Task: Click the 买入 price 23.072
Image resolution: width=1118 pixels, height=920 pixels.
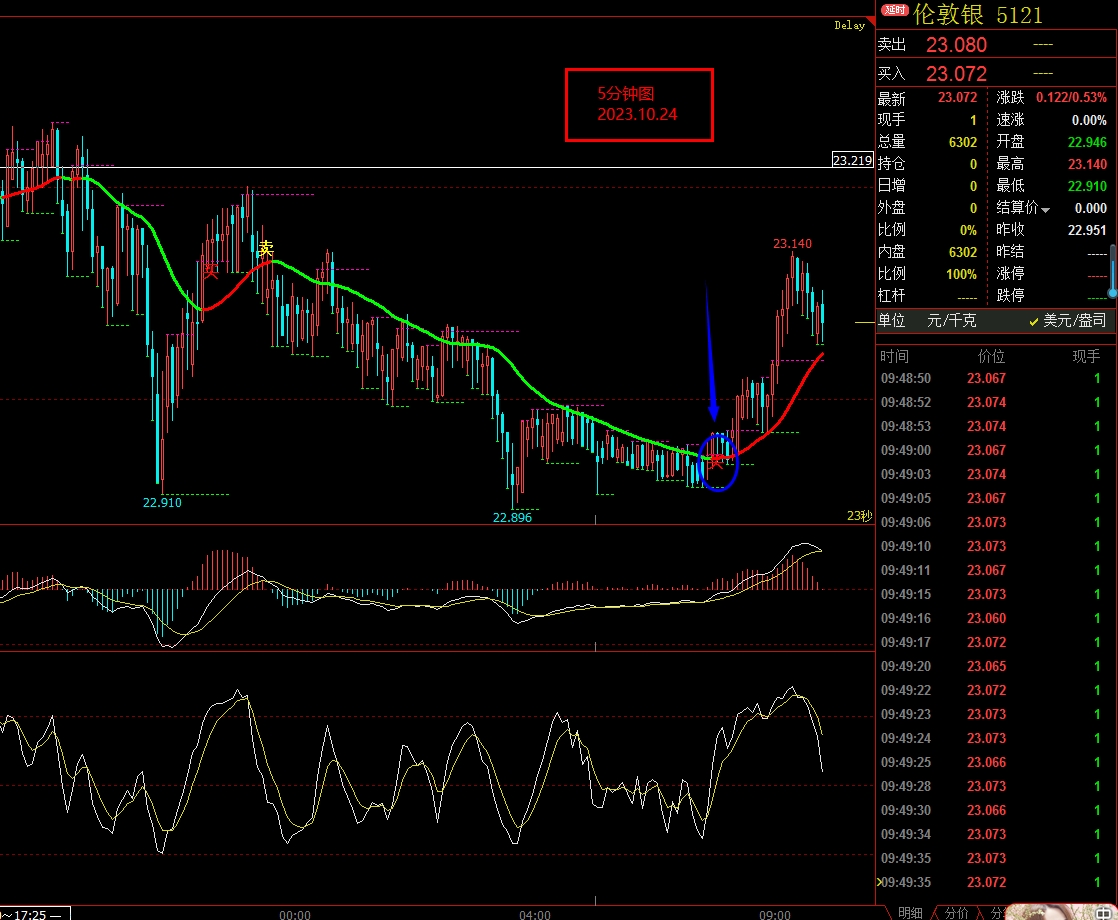Action: point(956,74)
